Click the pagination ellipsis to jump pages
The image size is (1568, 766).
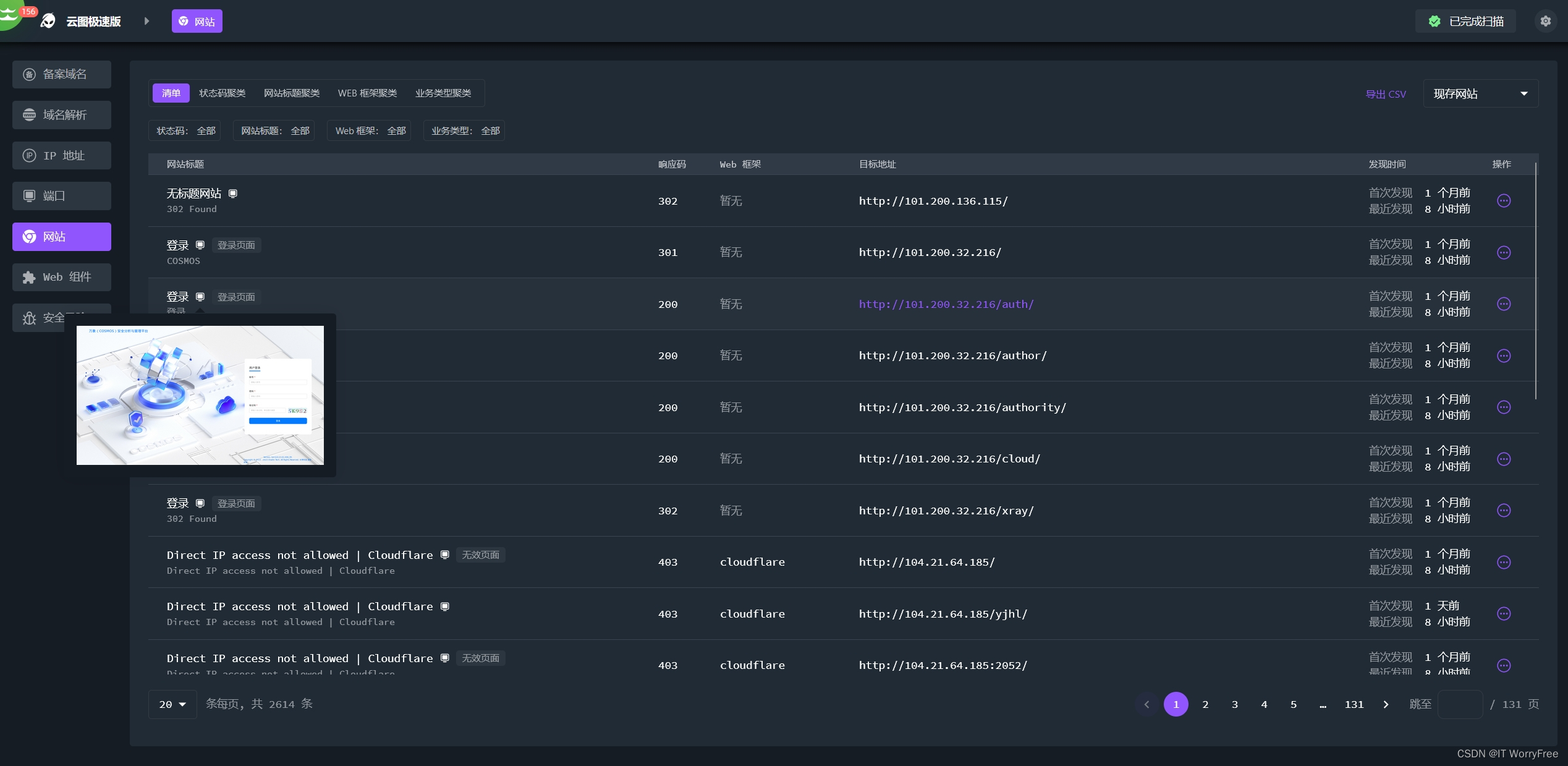(1323, 705)
